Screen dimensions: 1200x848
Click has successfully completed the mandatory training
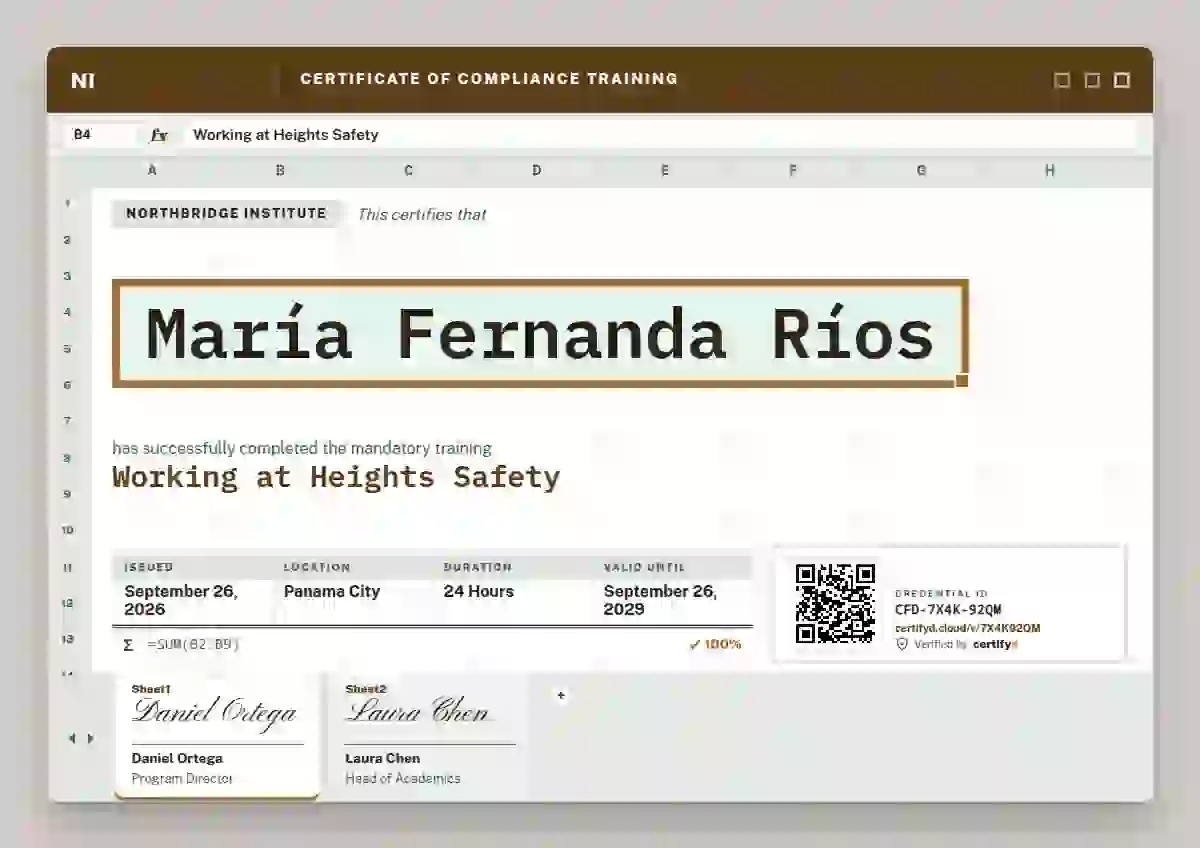tap(302, 448)
